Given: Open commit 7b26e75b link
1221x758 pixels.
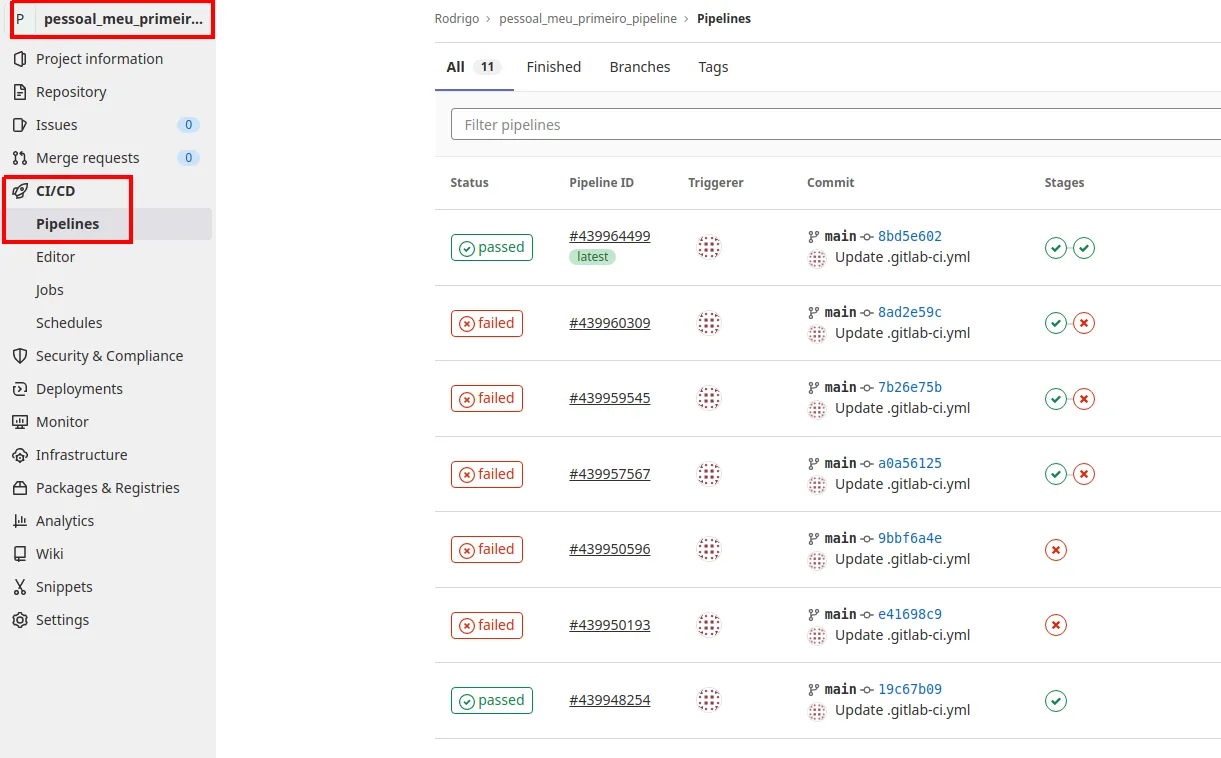Looking at the screenshot, I should (910, 387).
